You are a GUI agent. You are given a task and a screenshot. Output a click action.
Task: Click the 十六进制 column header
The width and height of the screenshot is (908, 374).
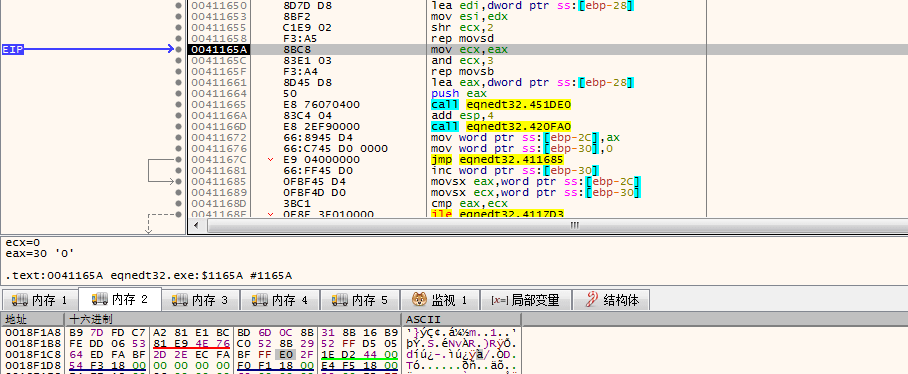click(x=233, y=320)
